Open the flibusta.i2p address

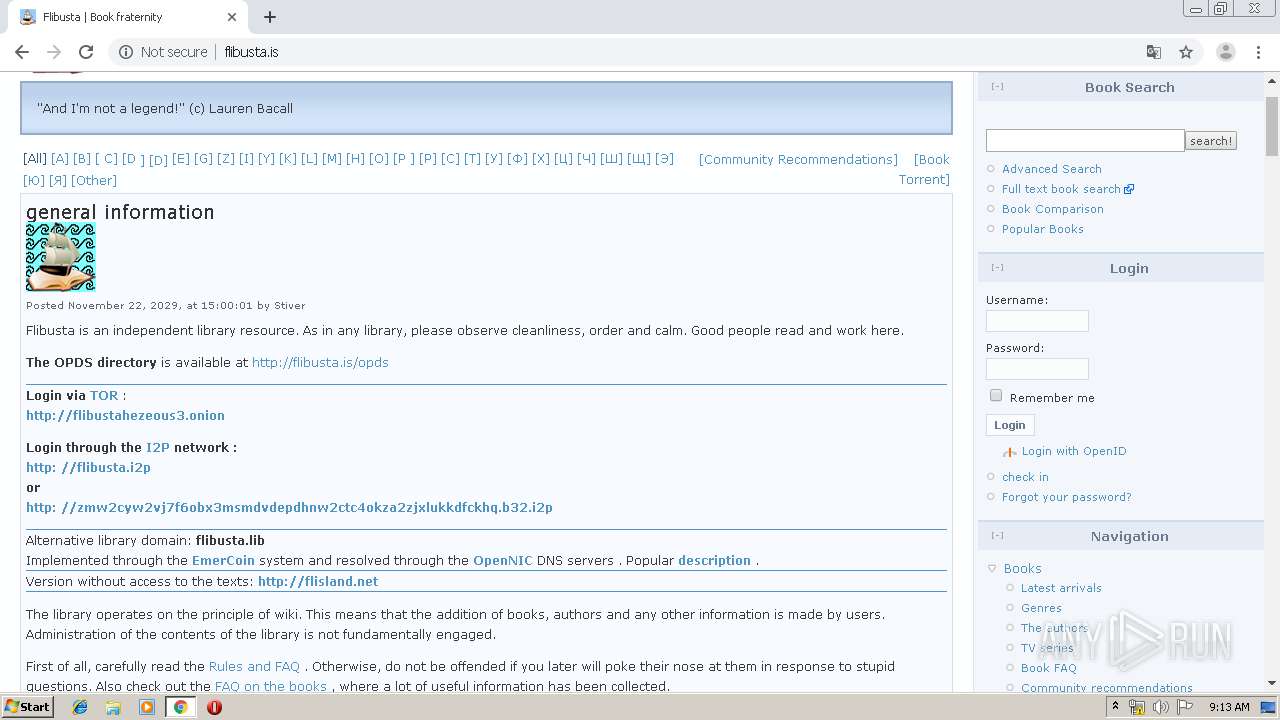(88, 467)
